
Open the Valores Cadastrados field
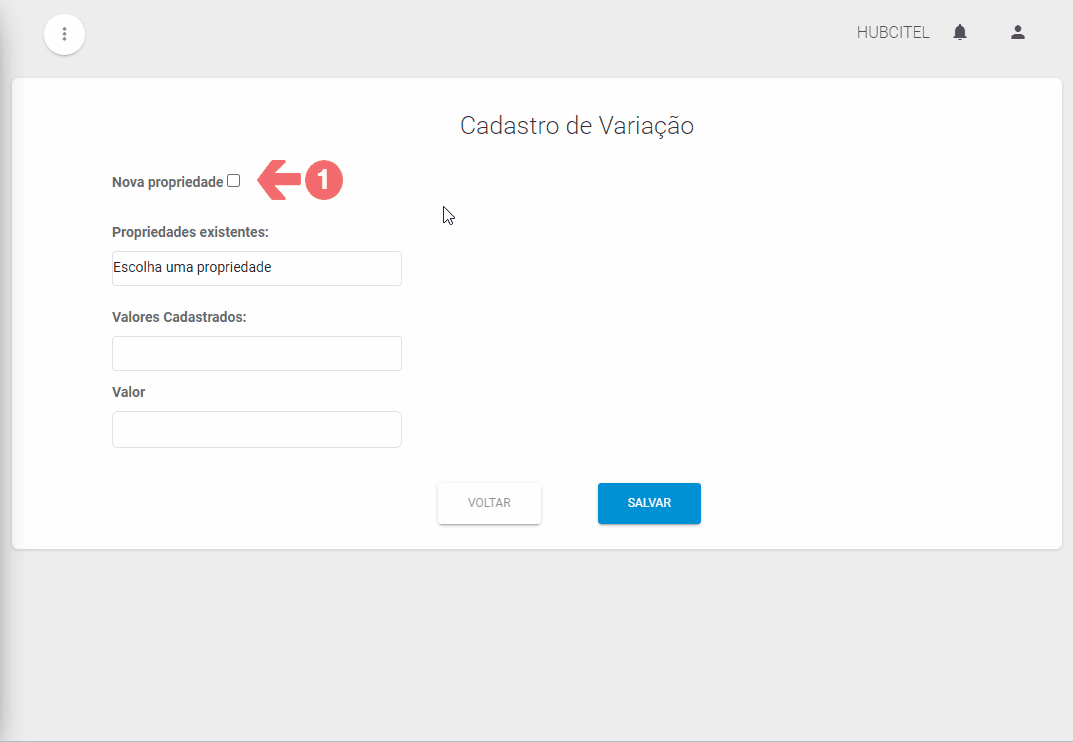pos(257,353)
